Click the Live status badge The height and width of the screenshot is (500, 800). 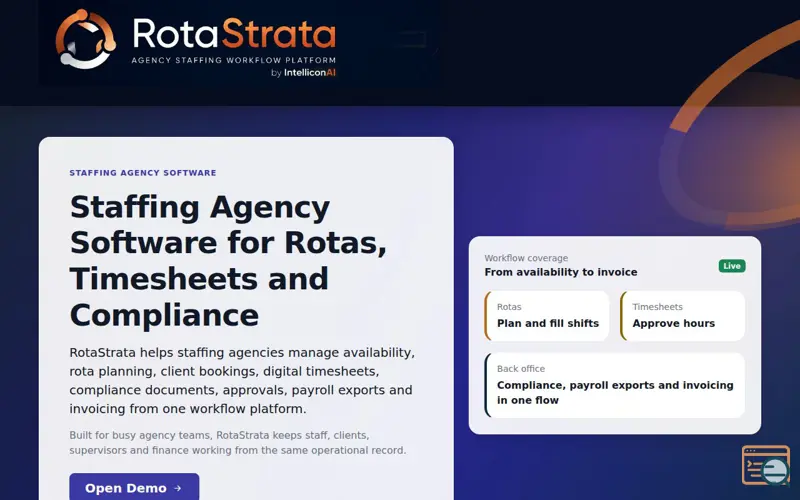click(732, 266)
